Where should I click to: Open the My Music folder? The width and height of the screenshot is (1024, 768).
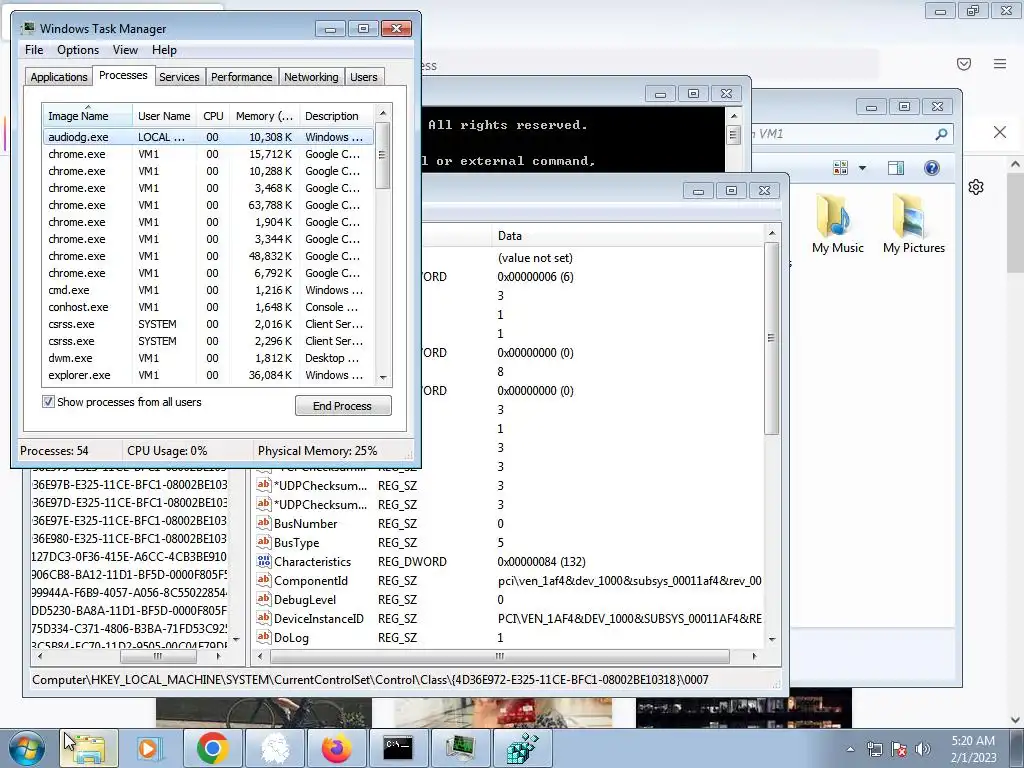point(837,223)
